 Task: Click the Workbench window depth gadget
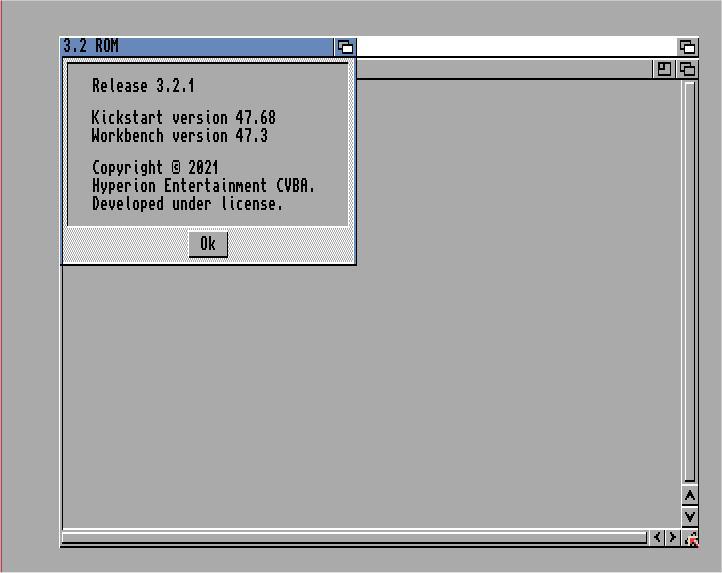coord(687,69)
